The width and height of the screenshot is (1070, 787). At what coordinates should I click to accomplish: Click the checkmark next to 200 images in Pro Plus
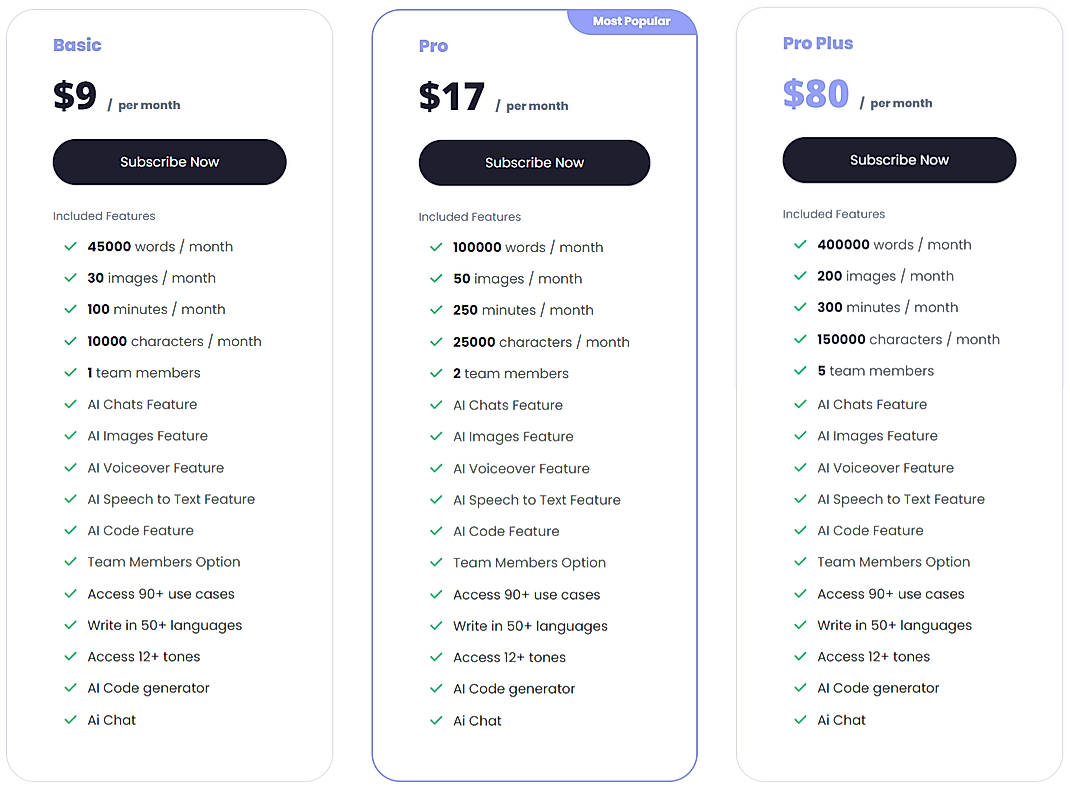800,275
